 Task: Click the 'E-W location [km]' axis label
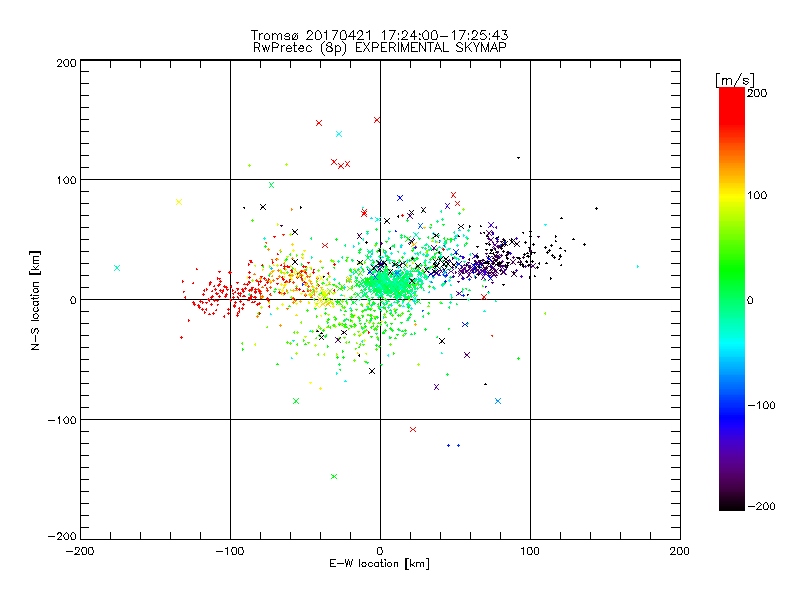(379, 564)
